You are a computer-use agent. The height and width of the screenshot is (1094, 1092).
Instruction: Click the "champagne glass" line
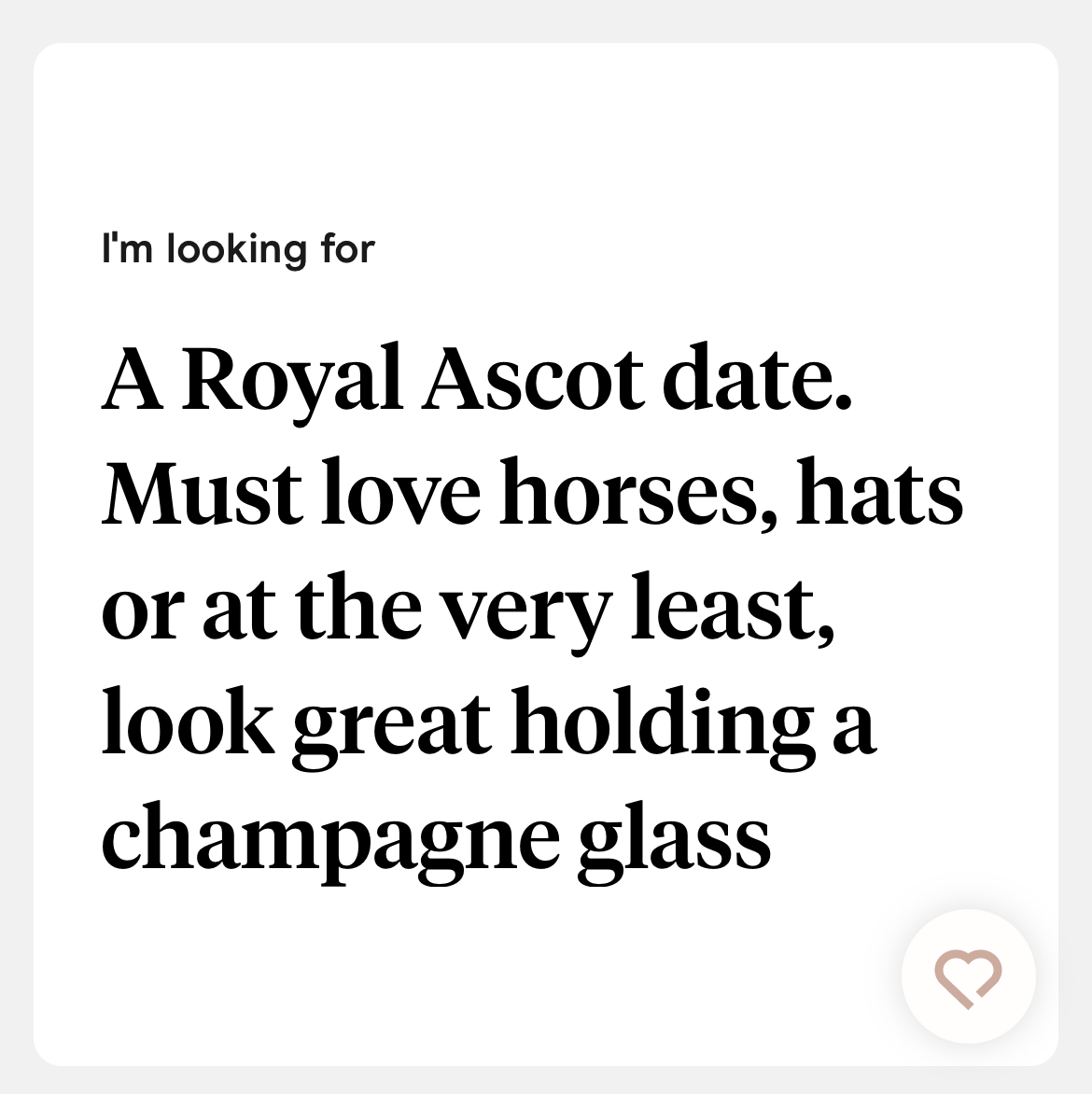(436, 841)
